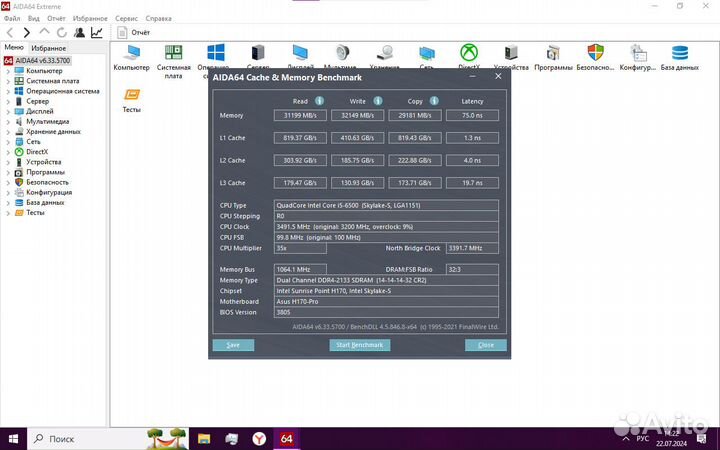Open the Windows Start button
This screenshot has width=720, height=450.
point(13,439)
